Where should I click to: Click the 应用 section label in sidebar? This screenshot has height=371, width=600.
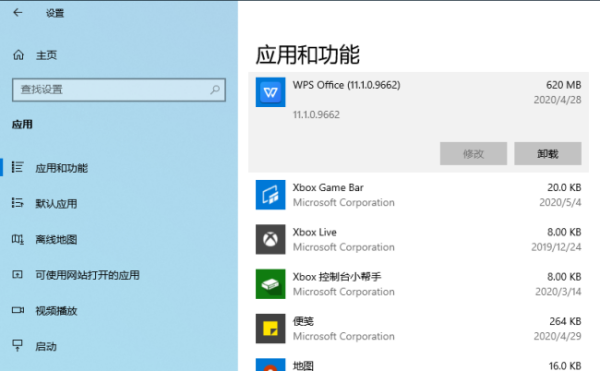tap(22, 124)
